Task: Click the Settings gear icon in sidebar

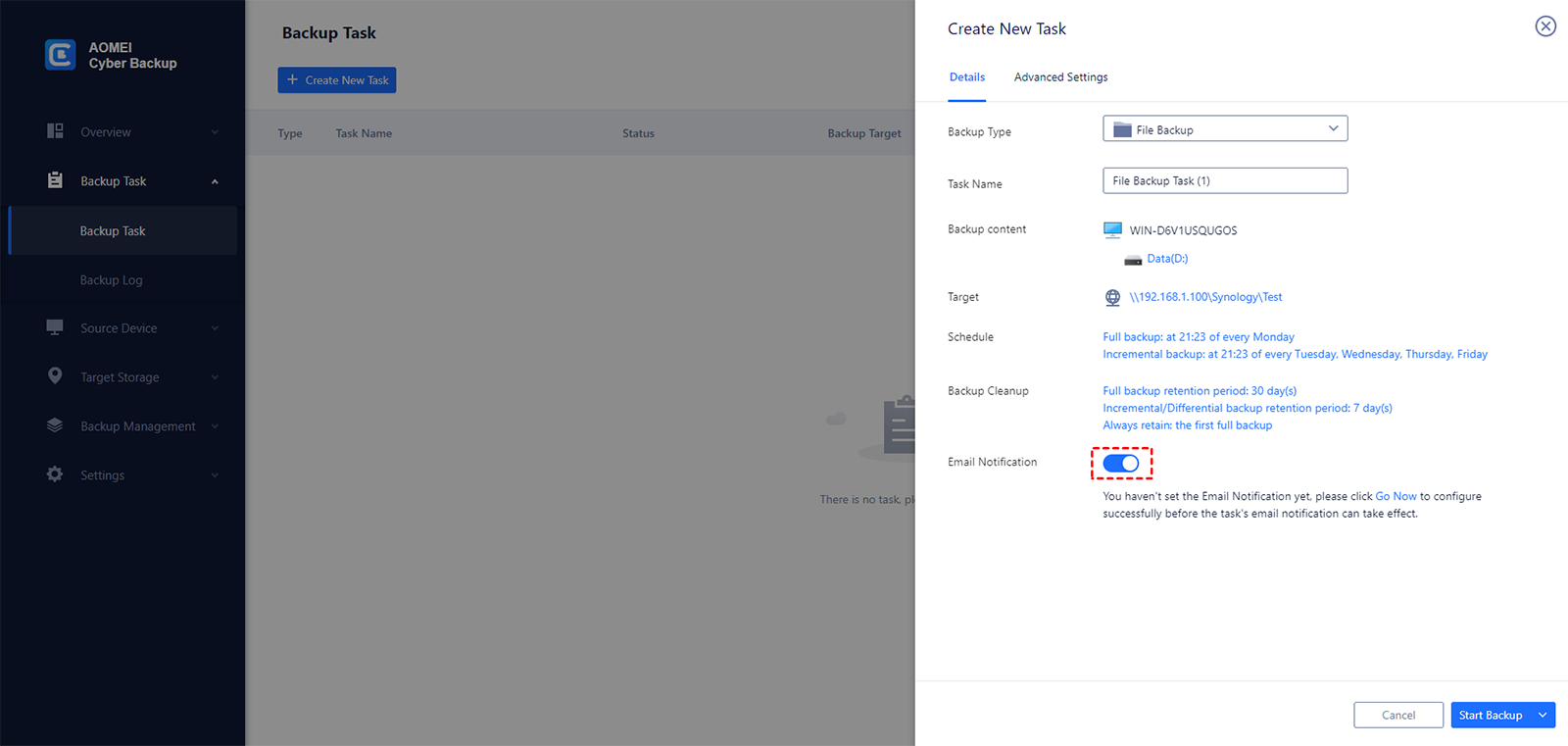Action: point(55,474)
